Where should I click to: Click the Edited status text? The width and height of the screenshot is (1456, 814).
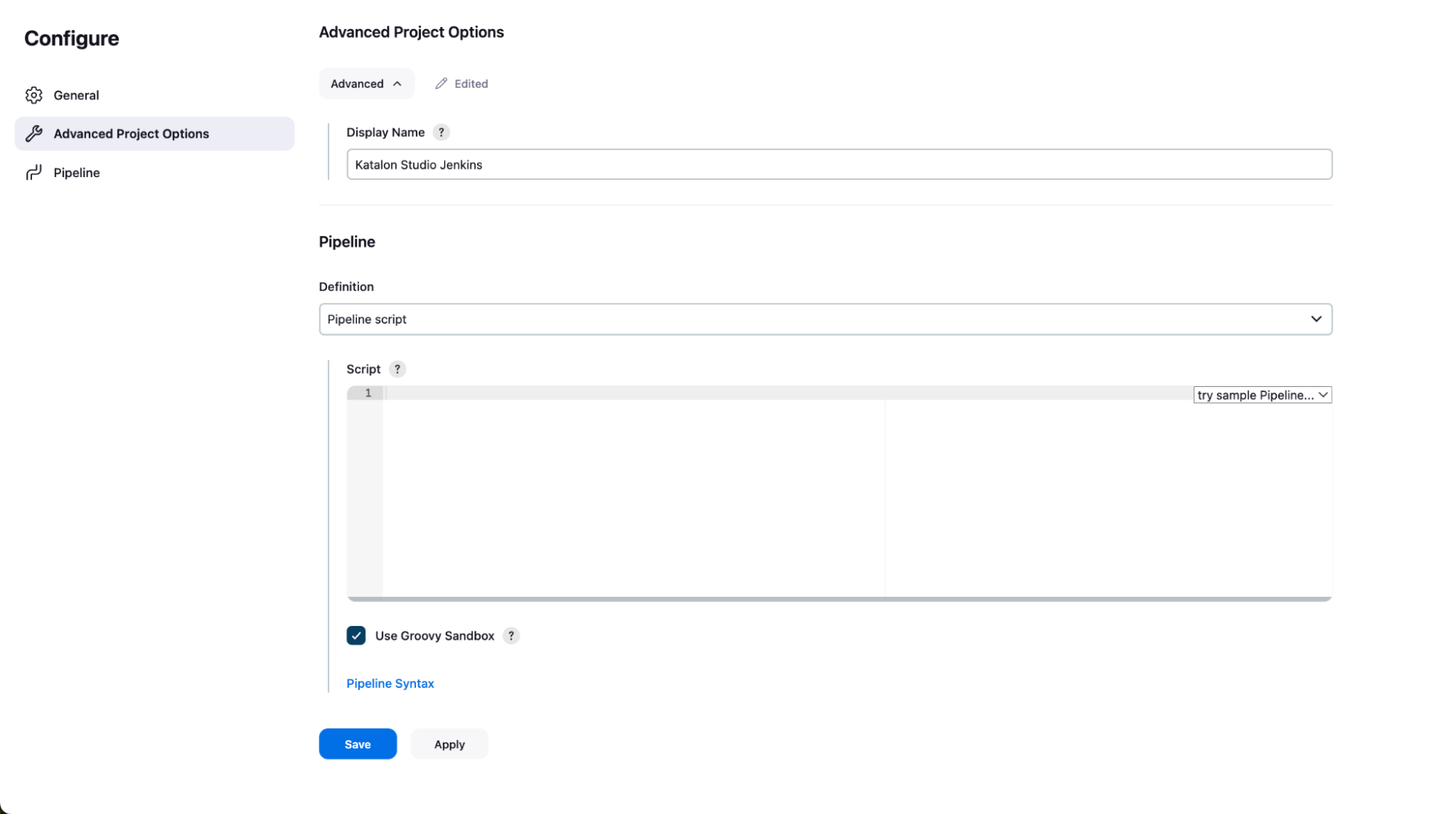(x=471, y=84)
